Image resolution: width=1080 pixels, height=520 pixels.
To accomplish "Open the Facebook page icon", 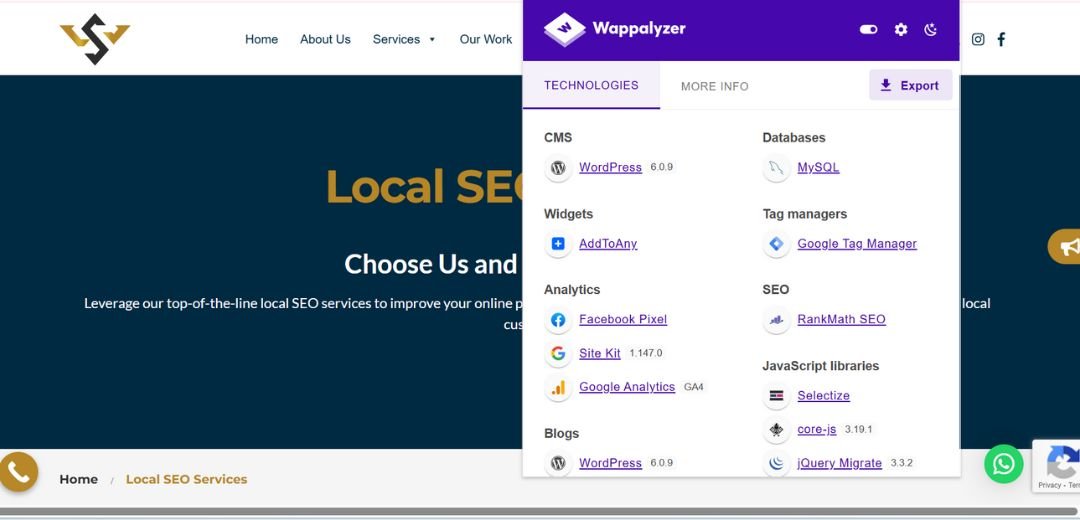I will click(x=1001, y=39).
